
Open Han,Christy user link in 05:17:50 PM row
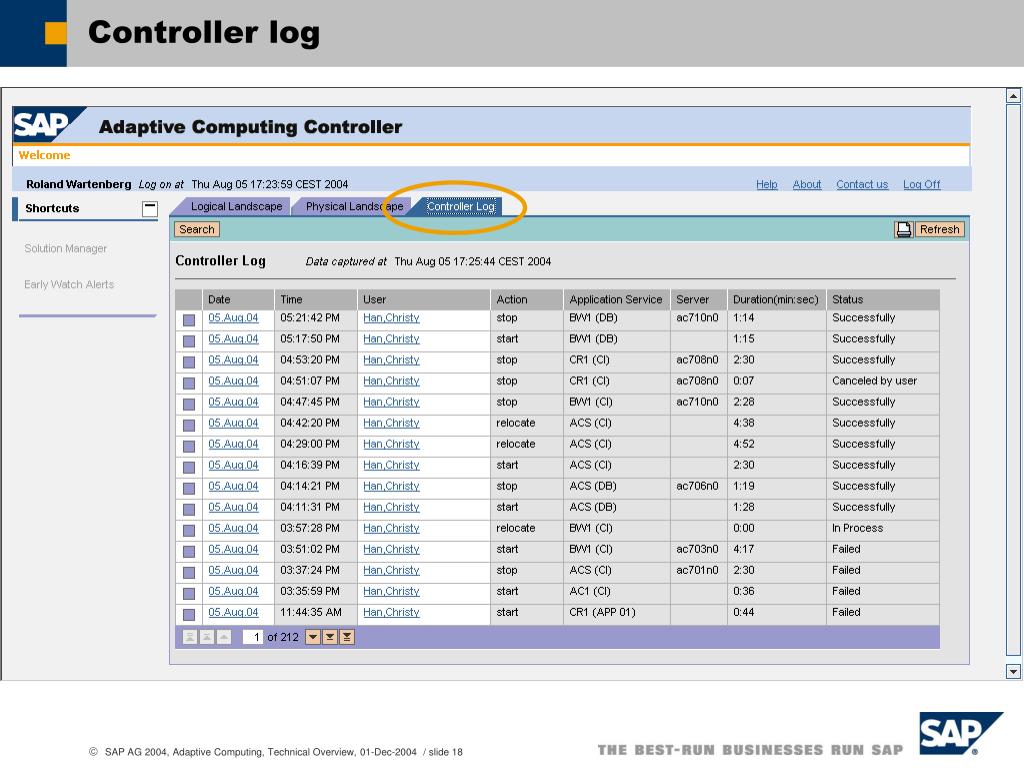[391, 339]
